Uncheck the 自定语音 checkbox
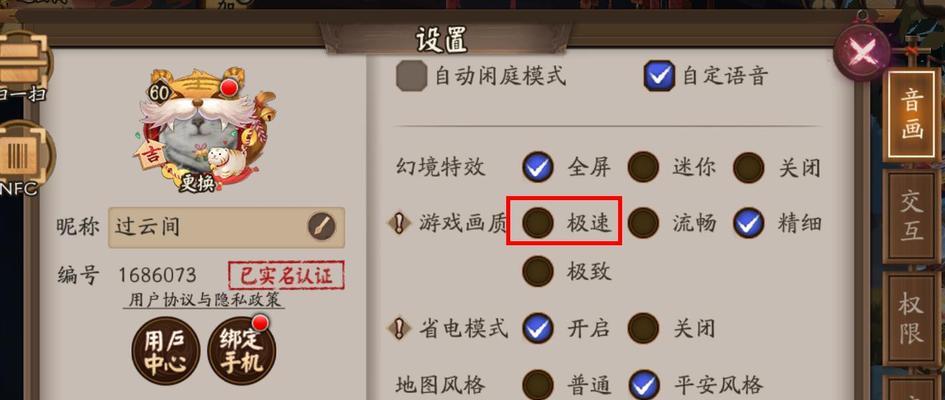This screenshot has width=945, height=400. click(x=659, y=76)
